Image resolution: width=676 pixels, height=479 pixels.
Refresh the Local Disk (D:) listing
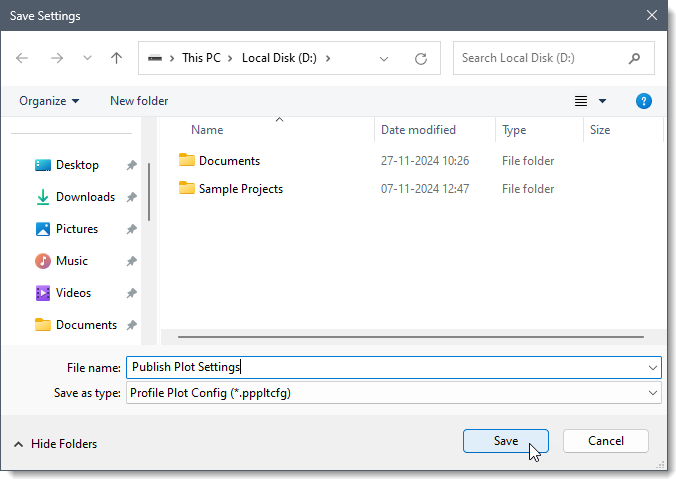coord(421,58)
